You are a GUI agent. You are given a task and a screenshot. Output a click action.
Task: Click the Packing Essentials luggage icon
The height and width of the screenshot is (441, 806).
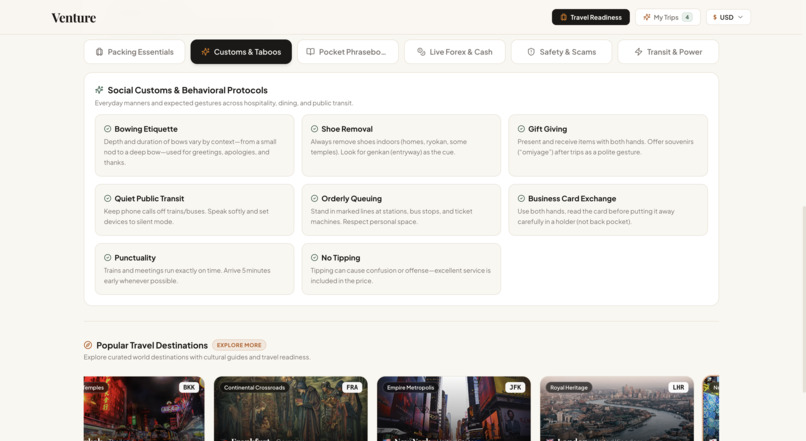[99, 52]
